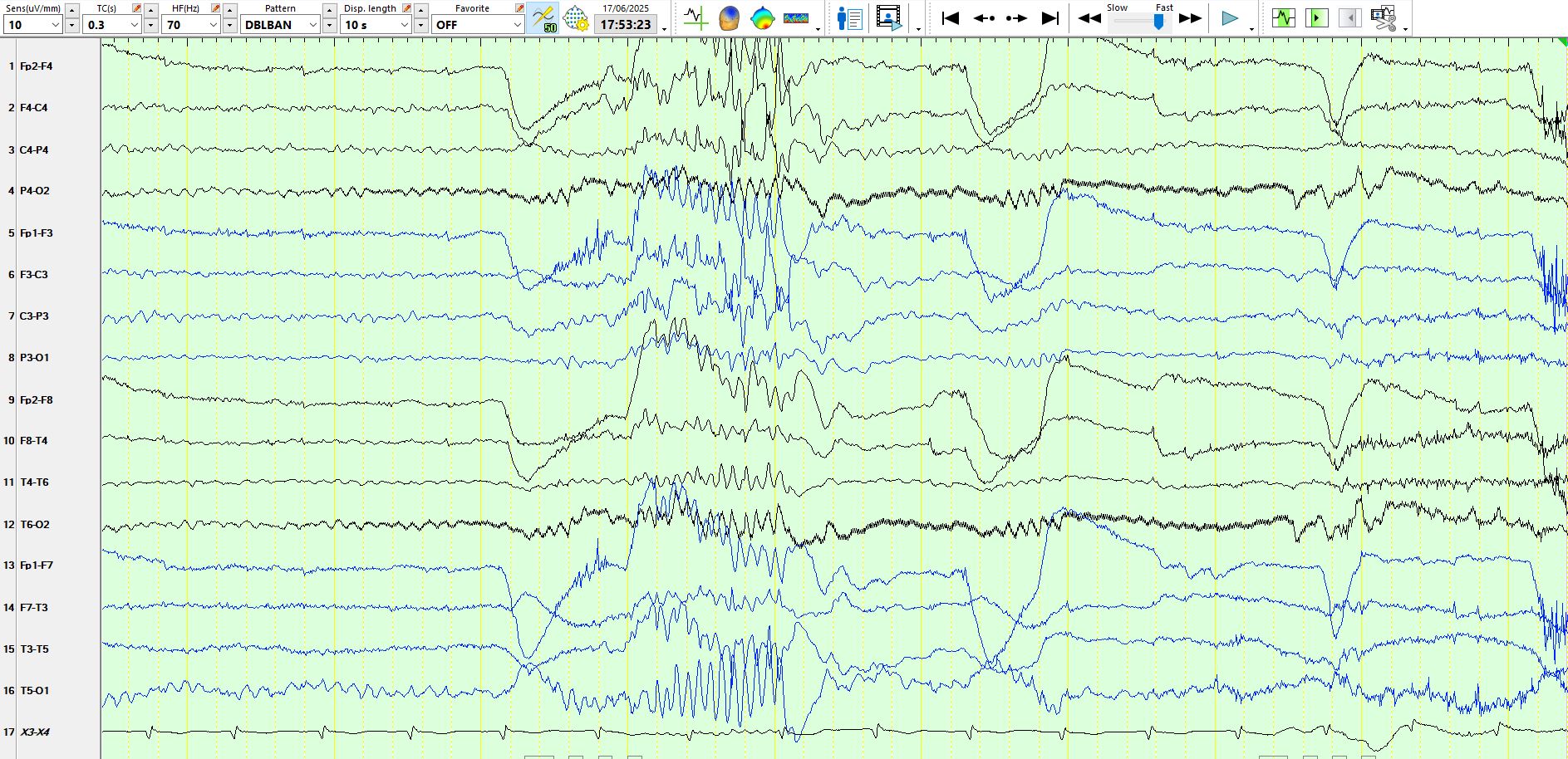Click the fast rewind double-arrow button
The width and height of the screenshot is (1568, 759).
1089,18
